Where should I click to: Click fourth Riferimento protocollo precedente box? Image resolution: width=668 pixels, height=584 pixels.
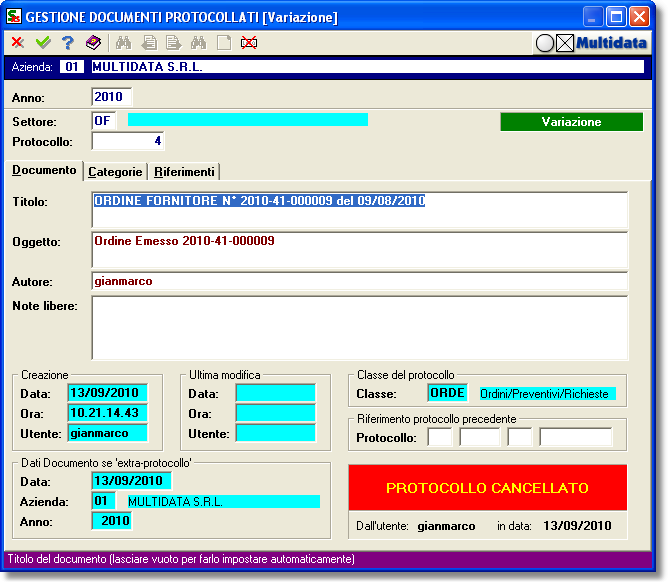click(576, 437)
